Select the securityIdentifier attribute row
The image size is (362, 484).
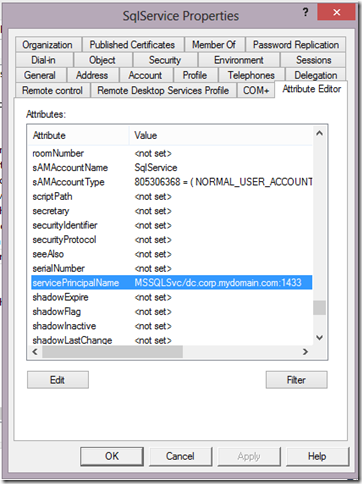pos(171,225)
